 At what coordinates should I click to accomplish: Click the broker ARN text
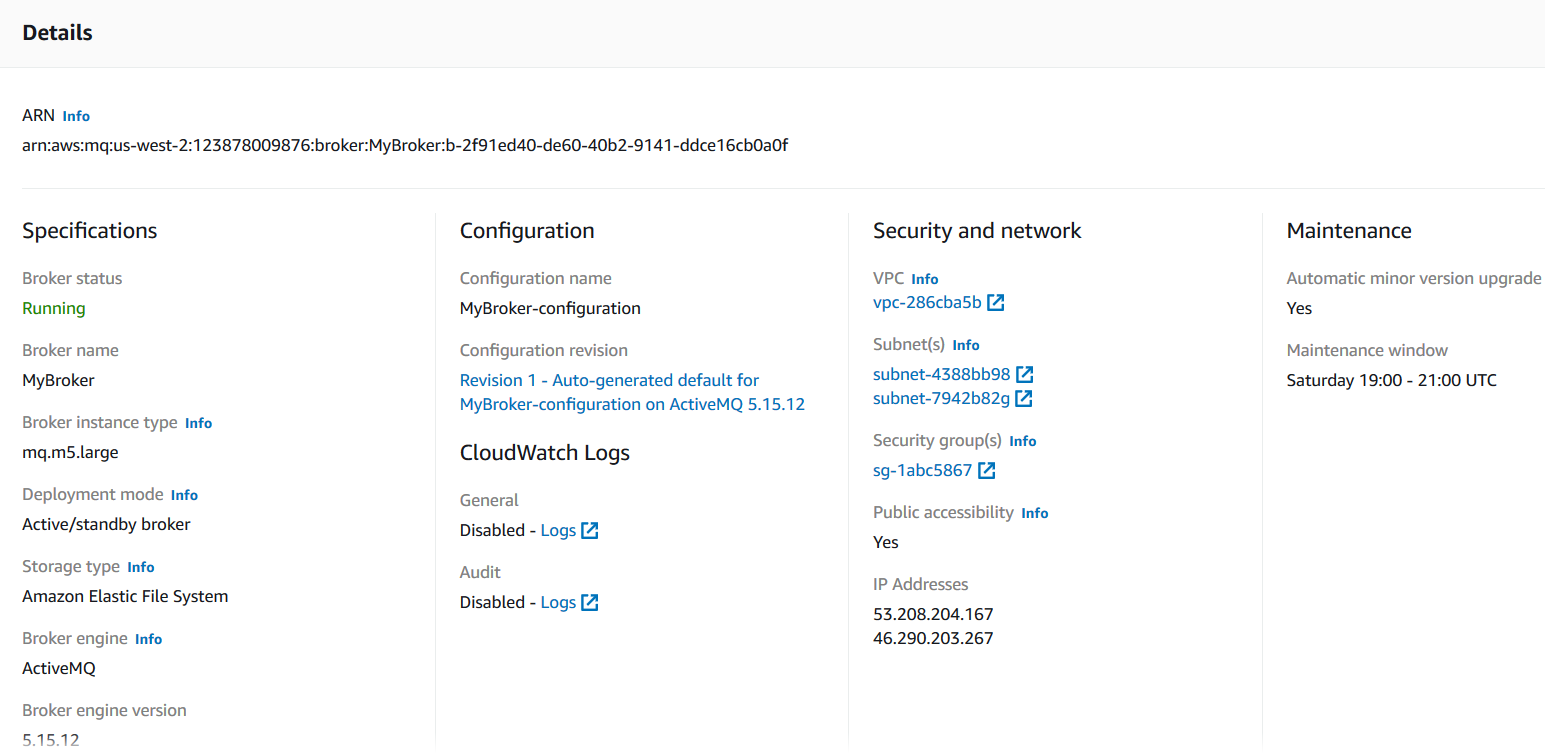pyautogui.click(x=405, y=146)
